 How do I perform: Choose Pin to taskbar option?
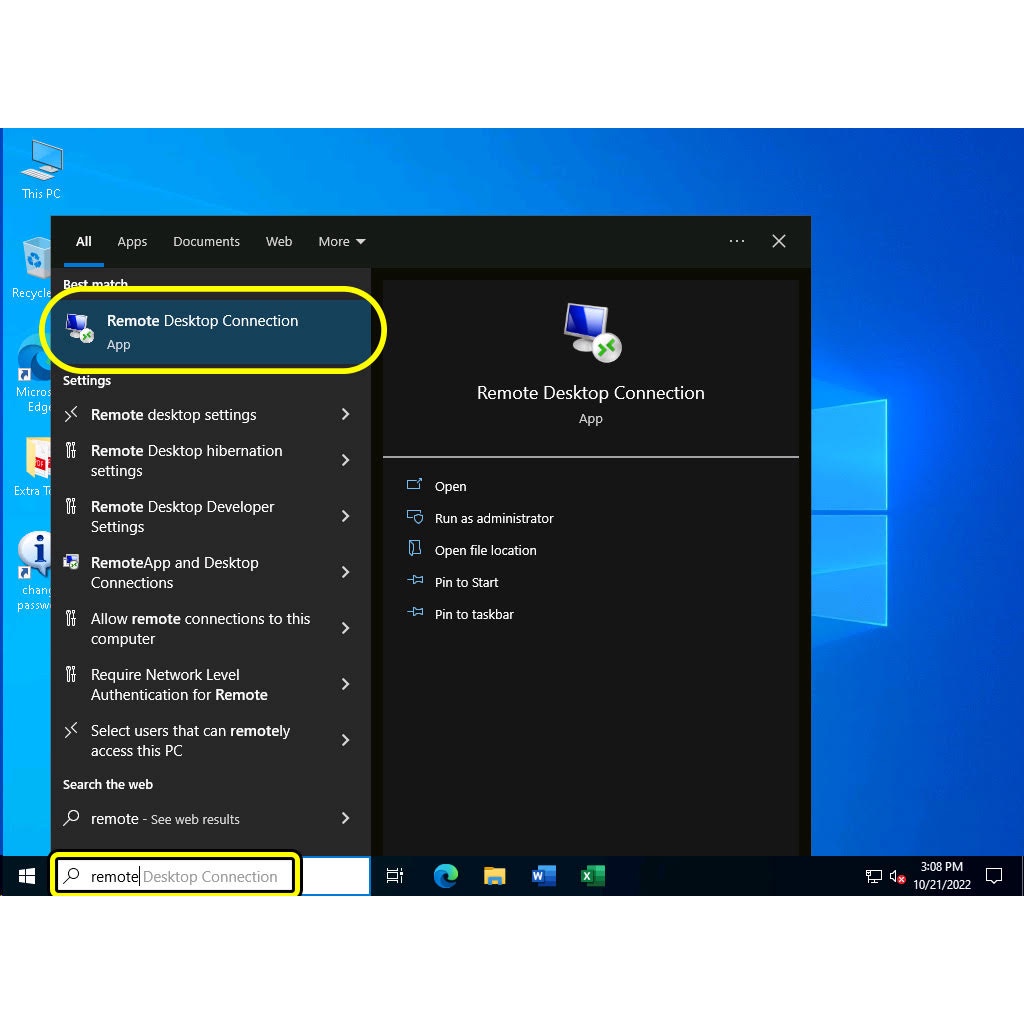pyautogui.click(x=474, y=614)
